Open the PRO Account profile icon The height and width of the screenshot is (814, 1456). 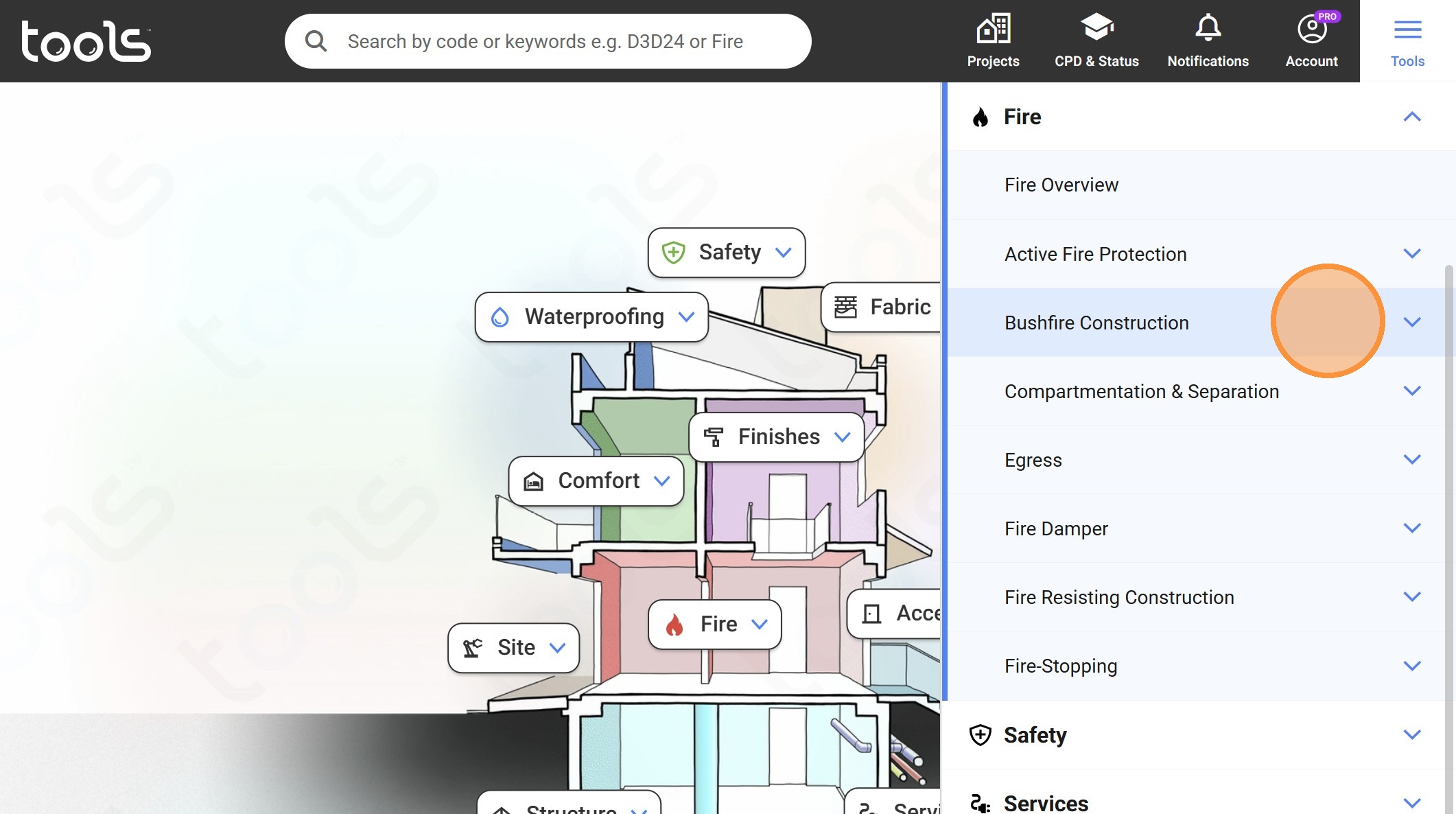click(x=1311, y=29)
